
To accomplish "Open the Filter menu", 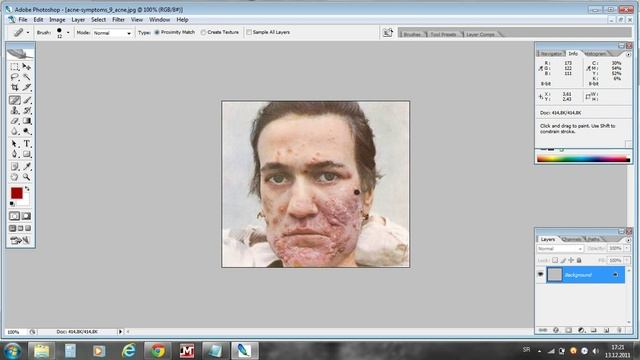I will click(x=118, y=20).
